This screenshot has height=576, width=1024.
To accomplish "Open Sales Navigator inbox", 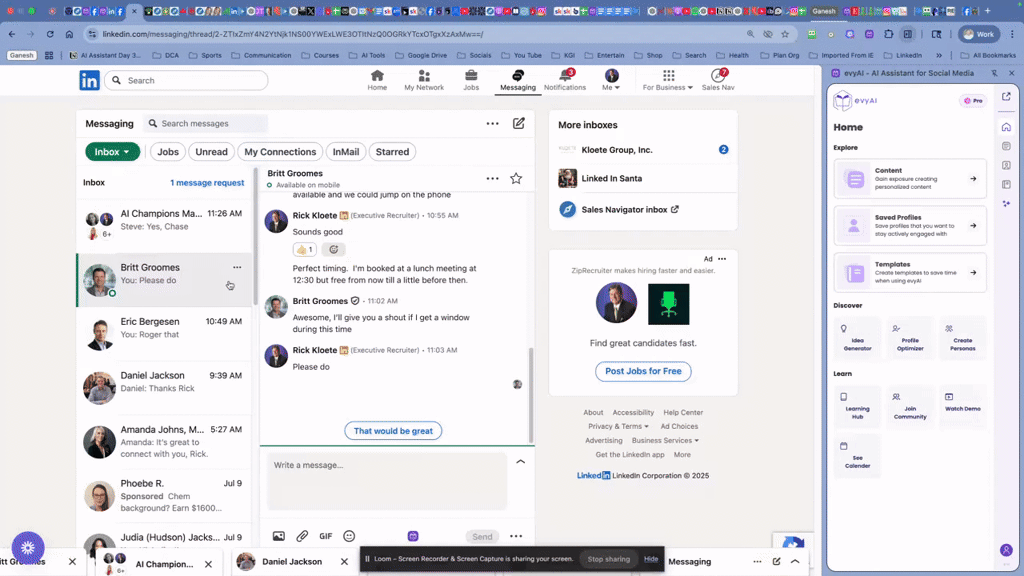I will (630, 210).
